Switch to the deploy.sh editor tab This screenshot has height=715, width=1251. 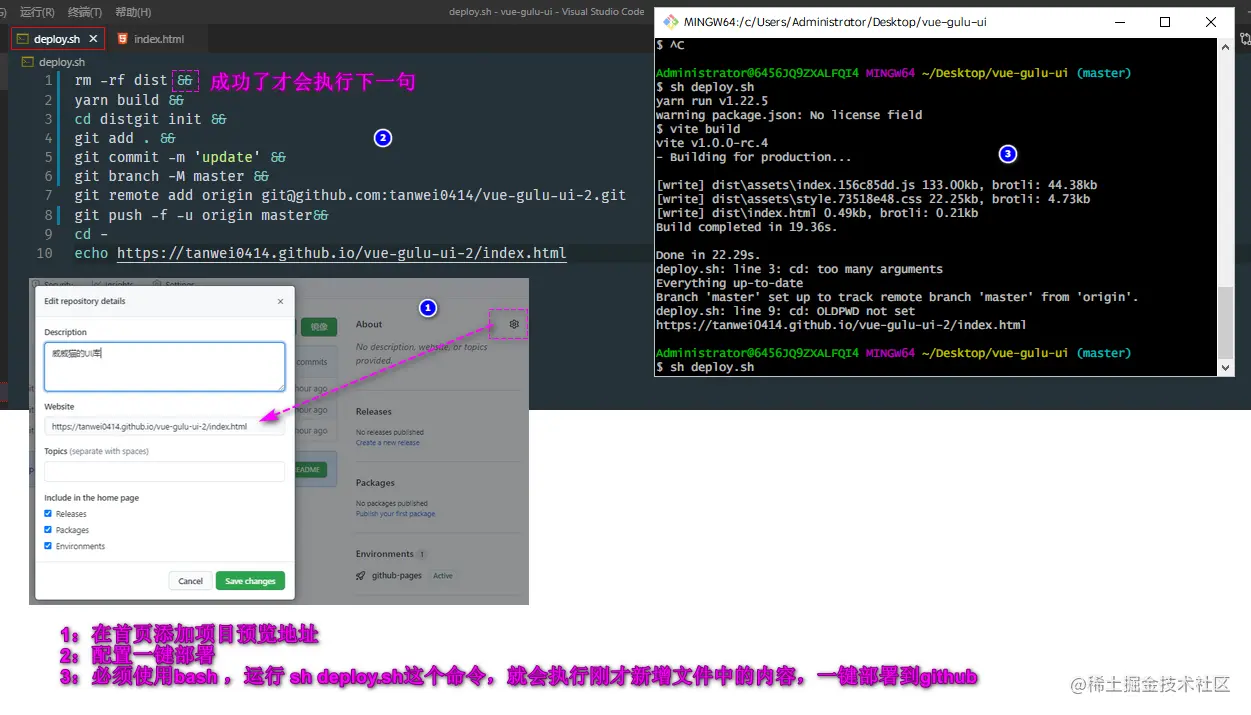coord(58,39)
